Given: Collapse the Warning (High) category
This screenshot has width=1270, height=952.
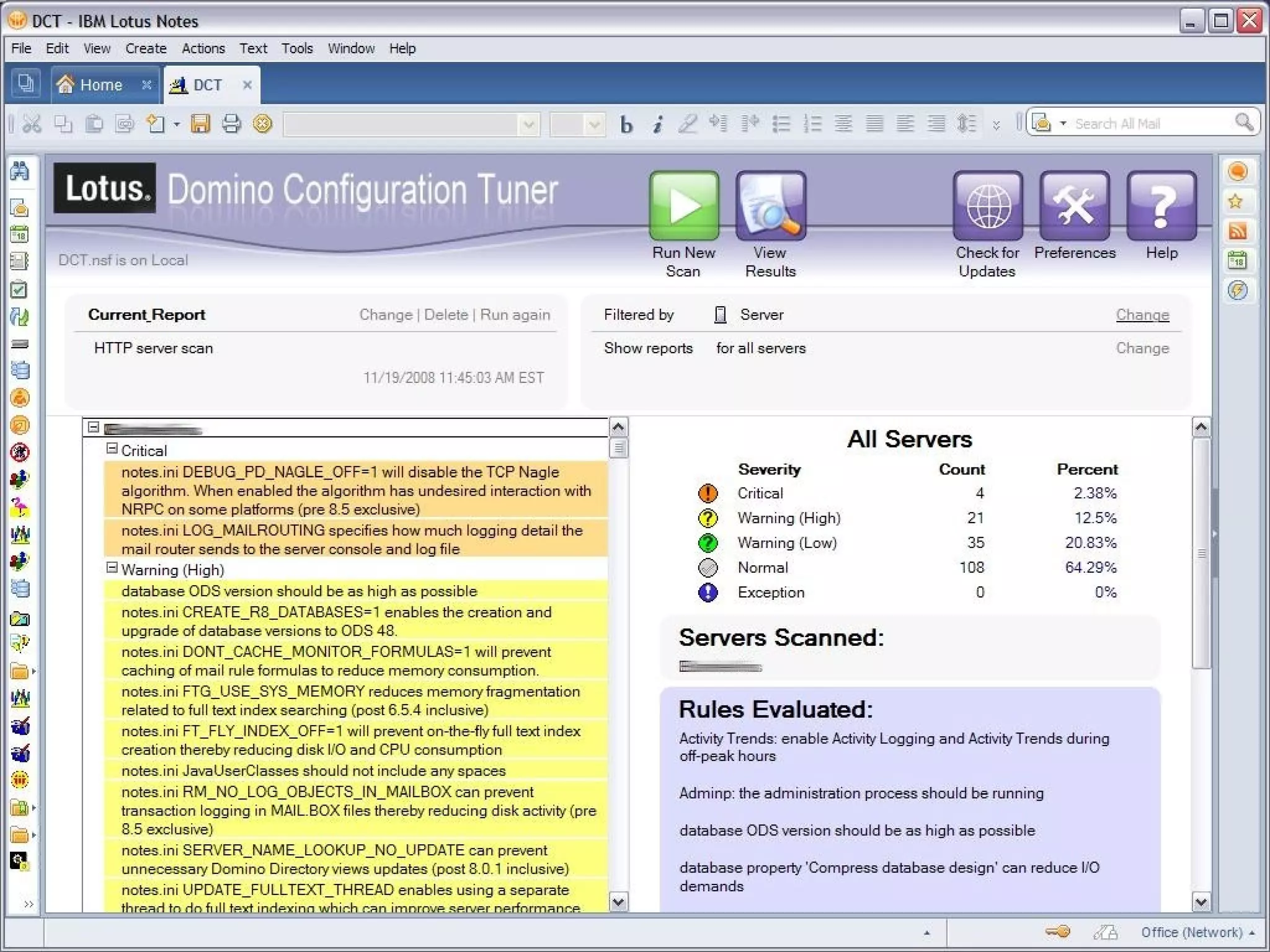Looking at the screenshot, I should [x=112, y=567].
